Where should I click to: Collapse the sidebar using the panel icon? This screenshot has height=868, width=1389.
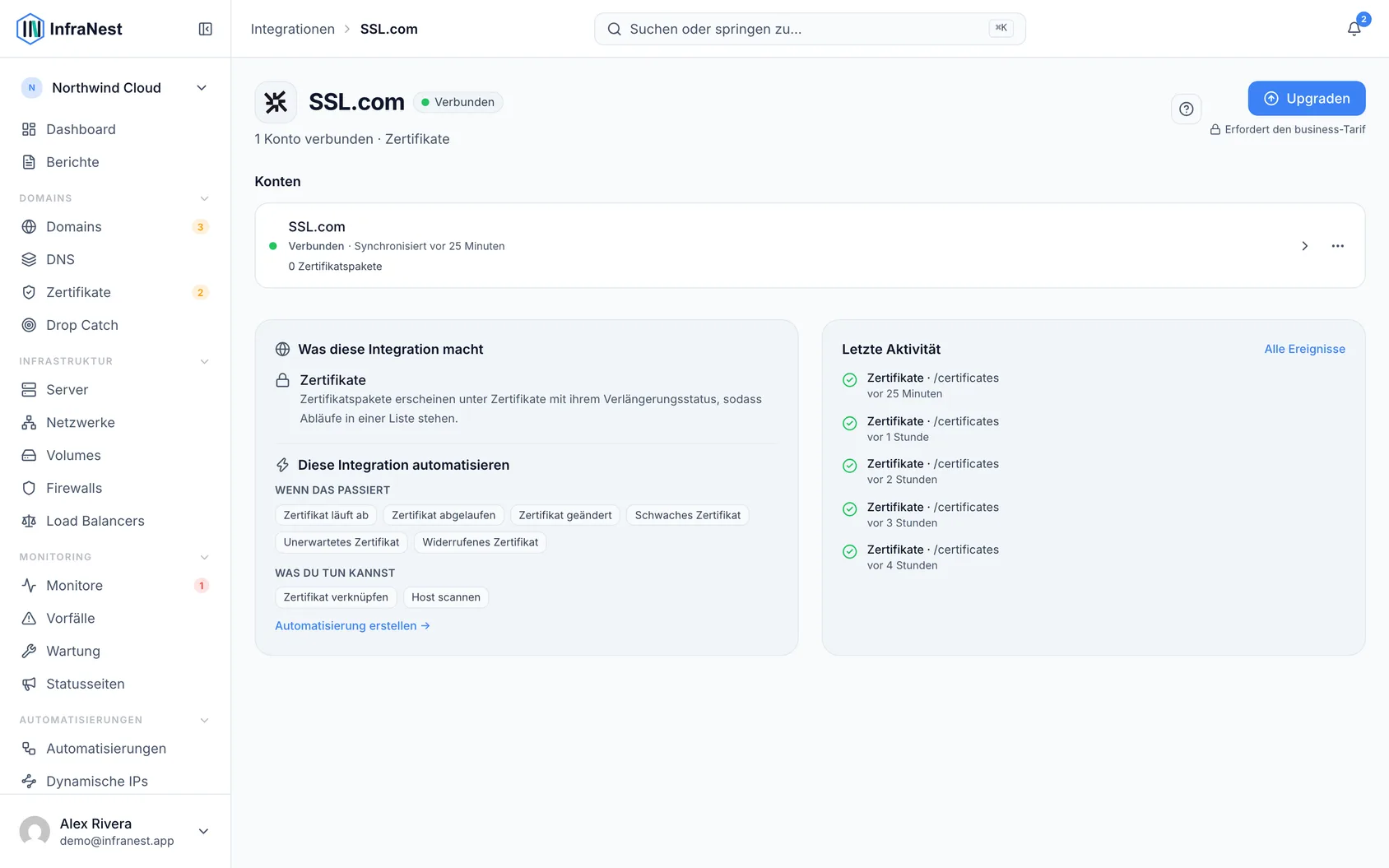click(x=206, y=29)
